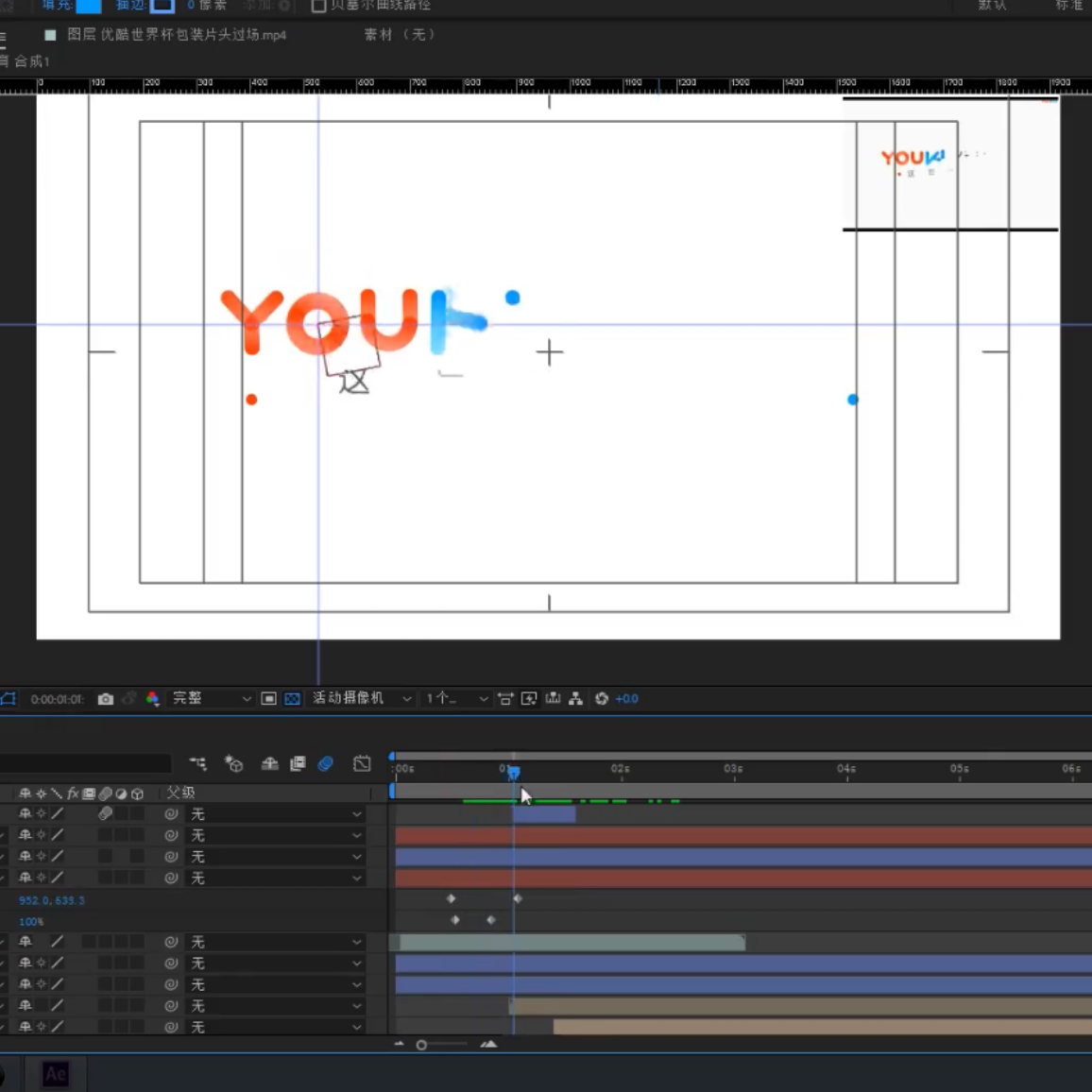Take a snapshot with the camera icon

point(105,698)
